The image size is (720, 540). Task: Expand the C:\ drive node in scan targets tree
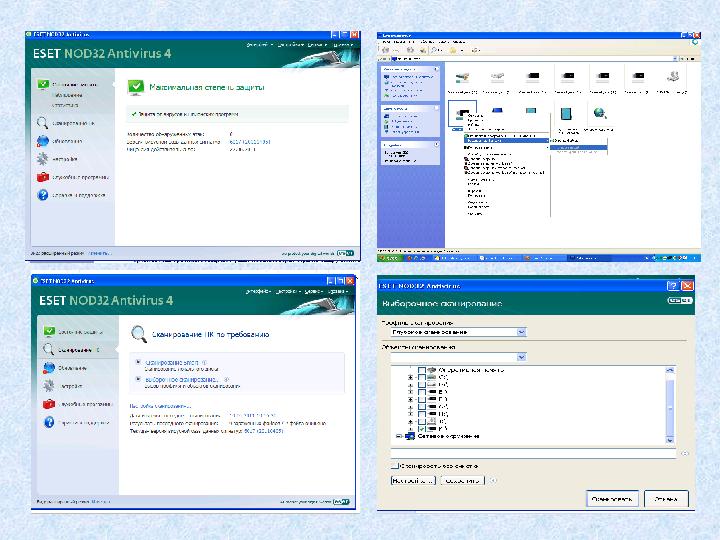pyautogui.click(x=411, y=377)
